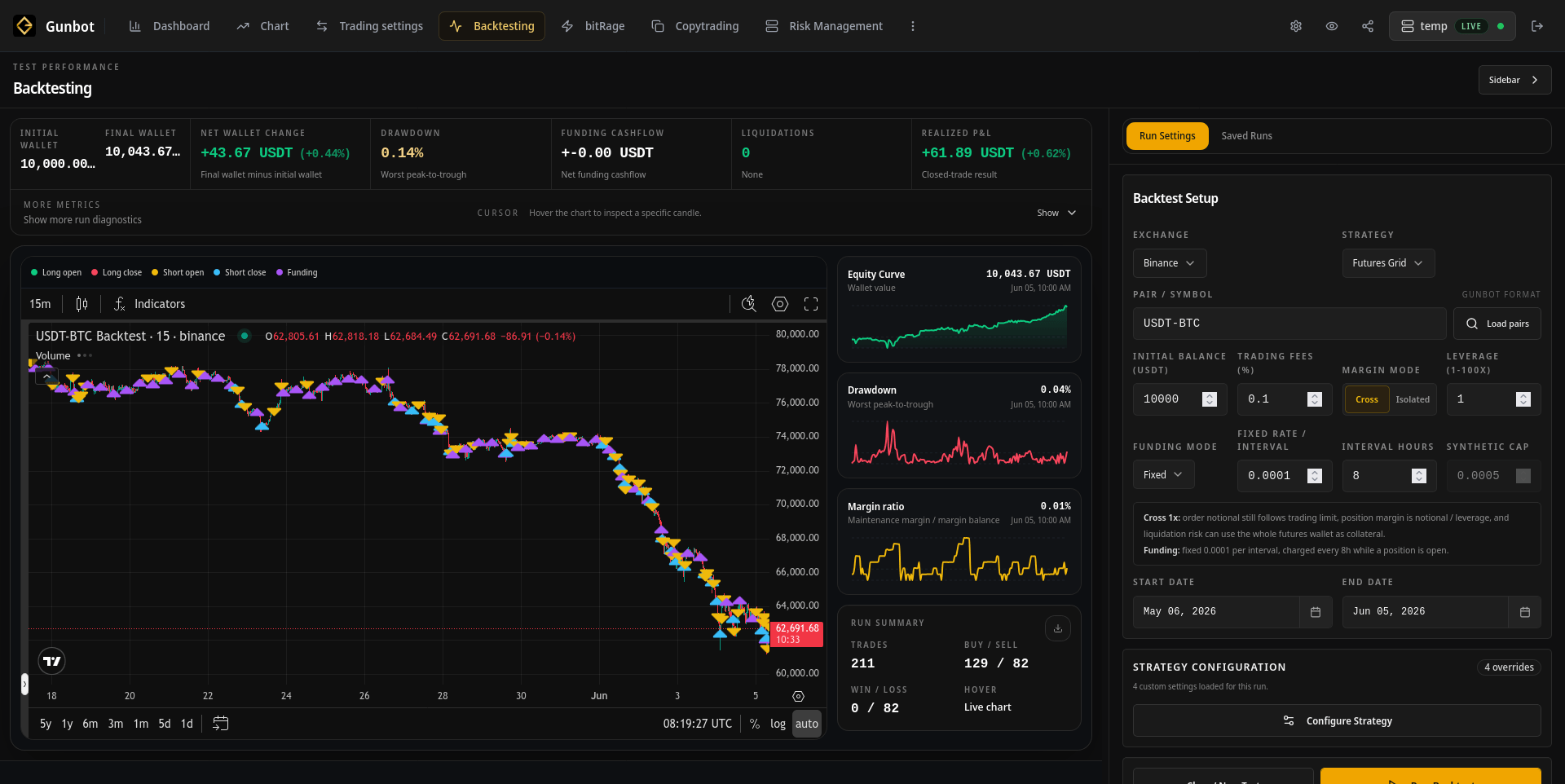Click the TradingView logo on chart

pos(52,661)
